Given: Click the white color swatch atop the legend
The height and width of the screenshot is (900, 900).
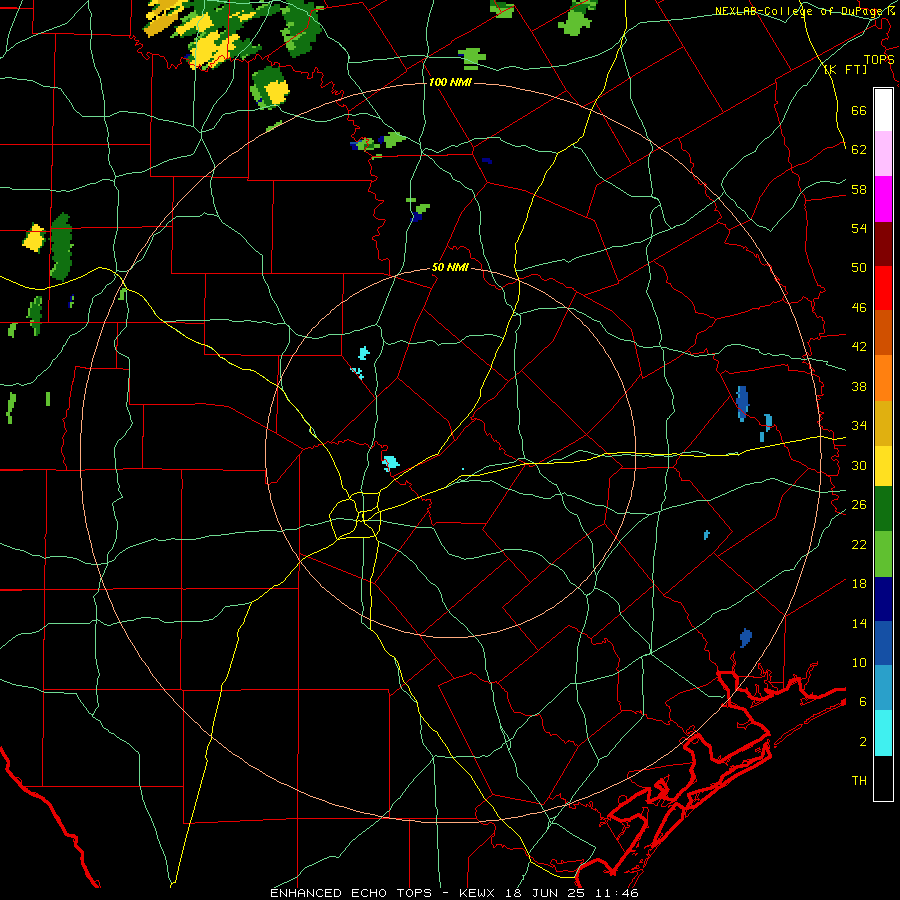Looking at the screenshot, I should (883, 110).
